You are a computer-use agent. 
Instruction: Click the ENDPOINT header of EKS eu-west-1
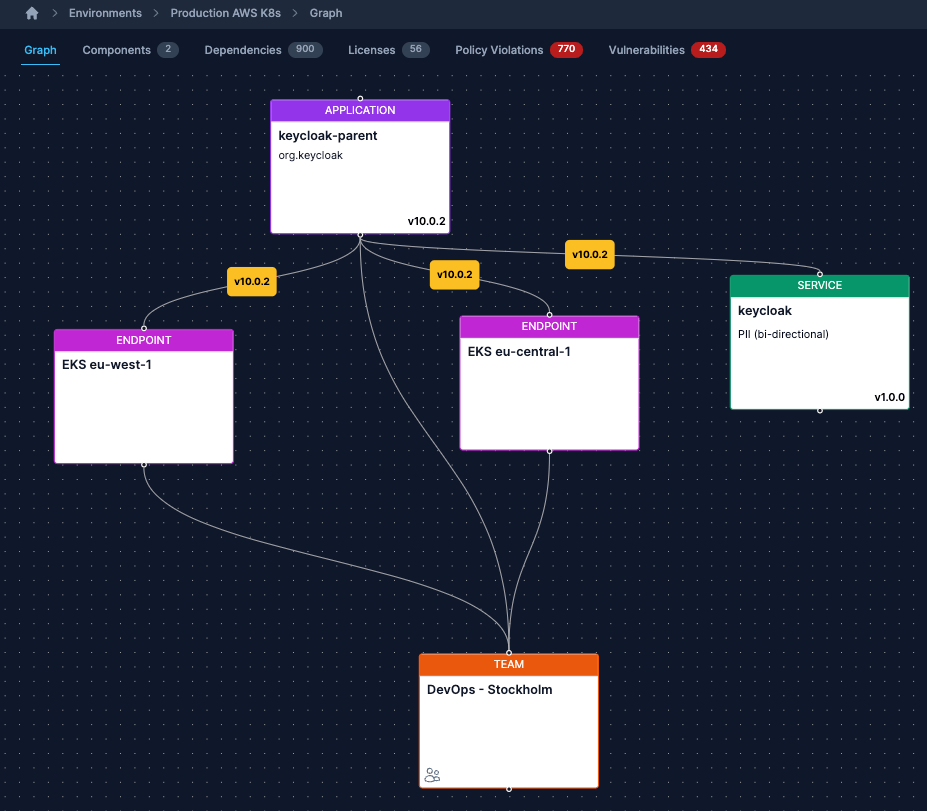[x=144, y=340]
